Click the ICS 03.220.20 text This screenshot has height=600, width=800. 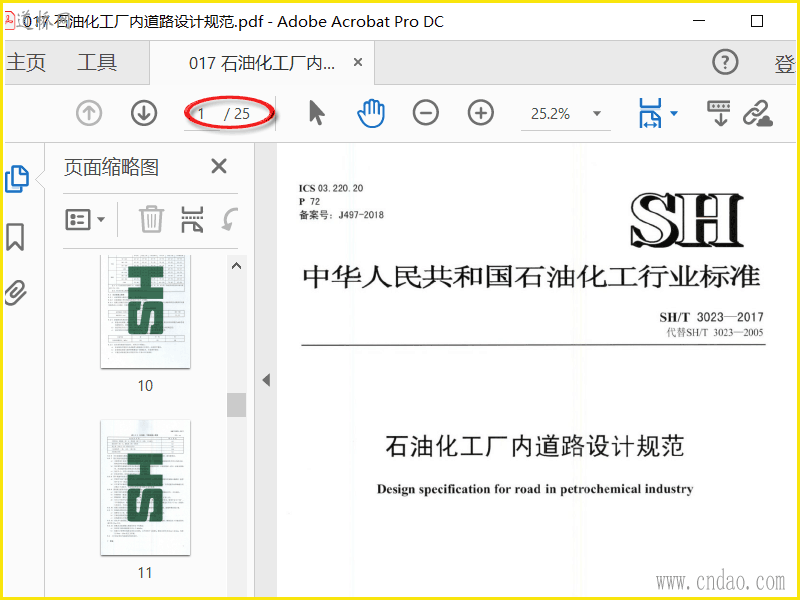coord(331,188)
